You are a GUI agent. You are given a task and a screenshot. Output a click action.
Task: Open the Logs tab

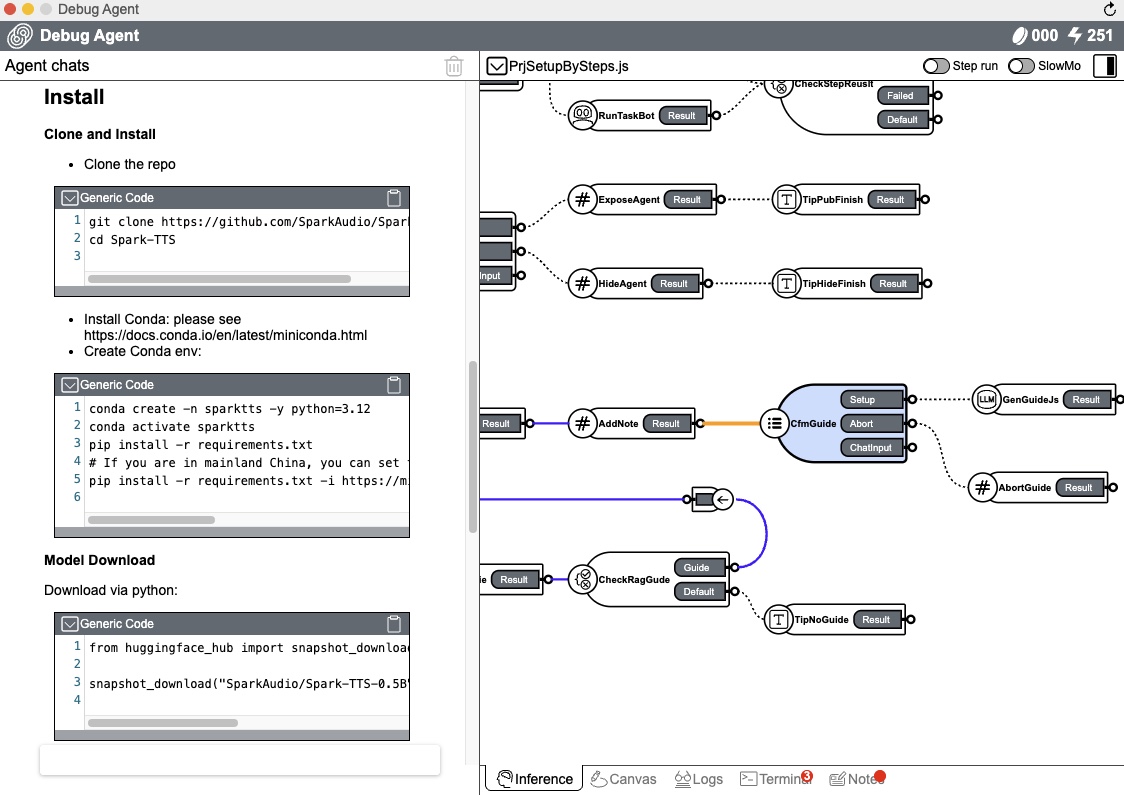698,779
